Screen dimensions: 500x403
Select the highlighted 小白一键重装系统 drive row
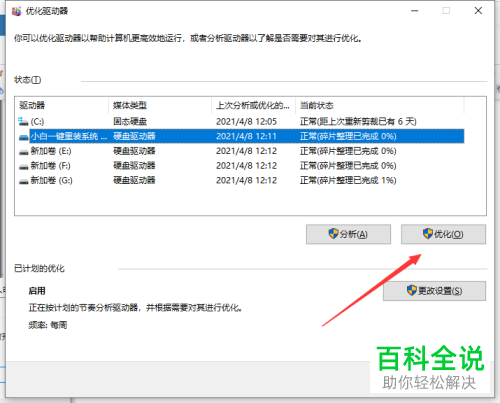pyautogui.click(x=241, y=136)
